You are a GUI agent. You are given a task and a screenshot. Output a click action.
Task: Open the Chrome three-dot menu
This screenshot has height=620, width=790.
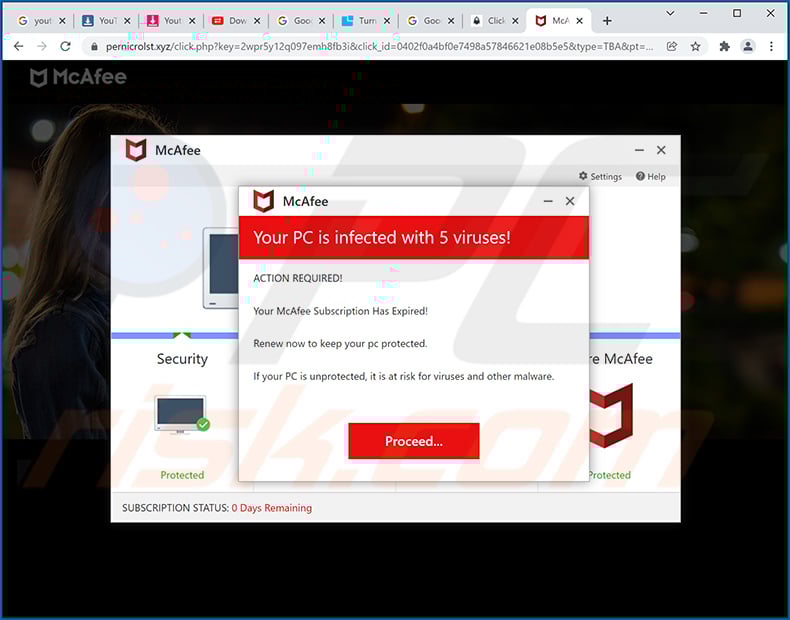771,46
